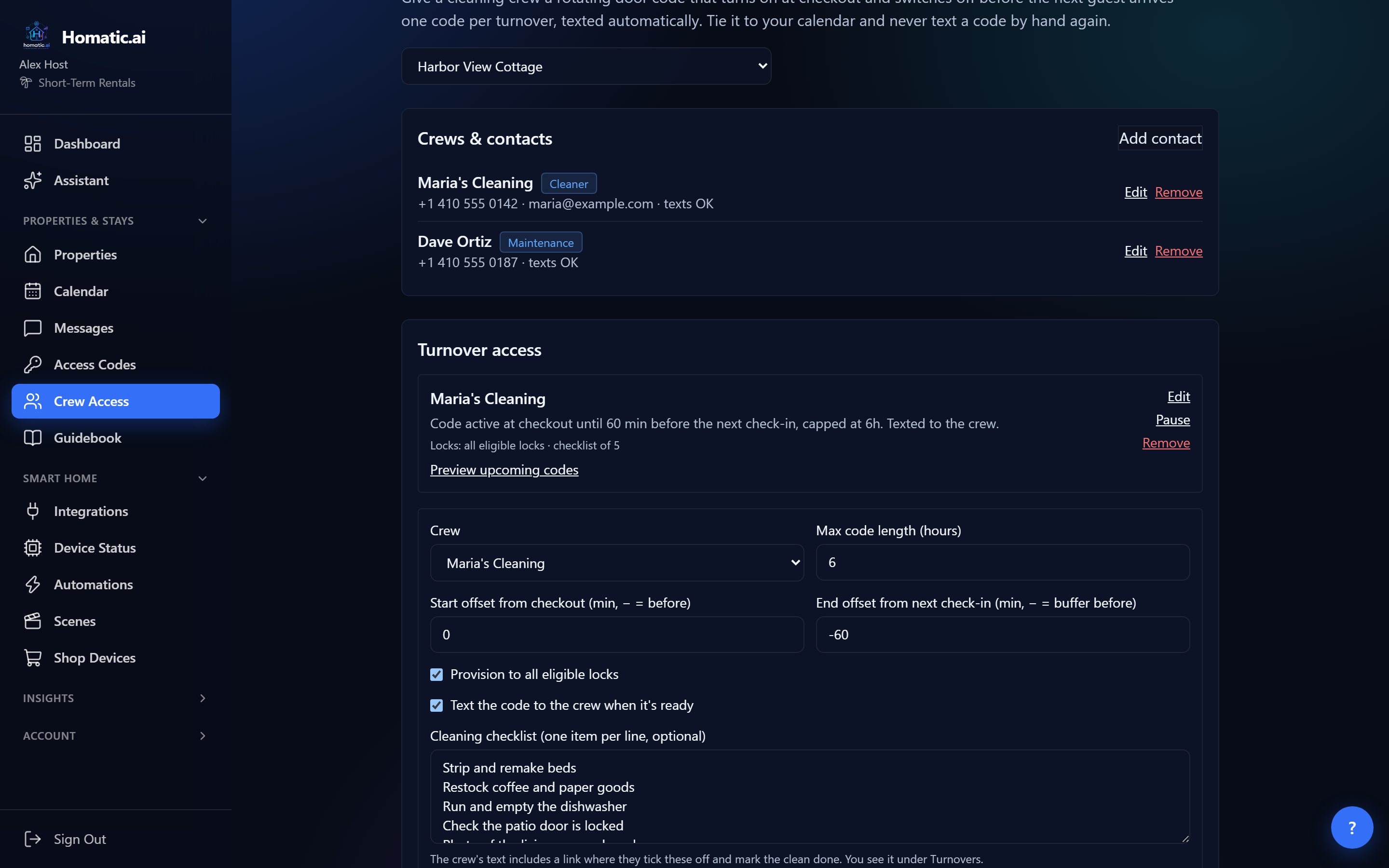Click the Access Codes key icon
The width and height of the screenshot is (1389, 868).
pos(33,365)
